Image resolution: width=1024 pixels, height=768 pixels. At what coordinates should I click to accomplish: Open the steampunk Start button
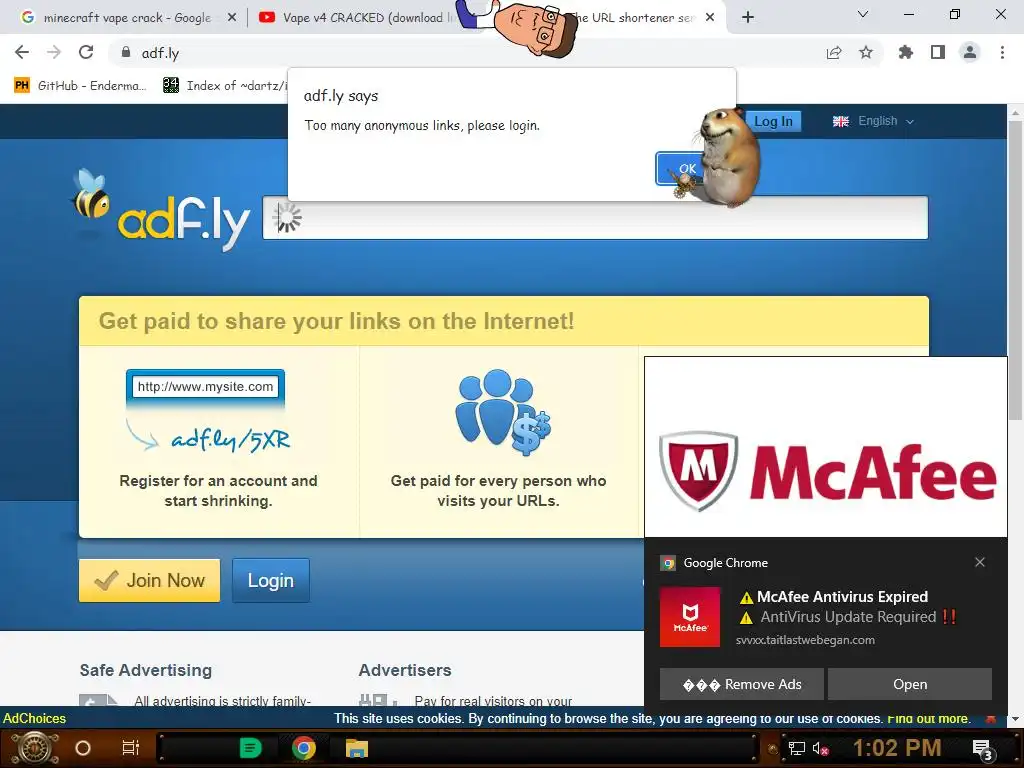pyautogui.click(x=34, y=748)
